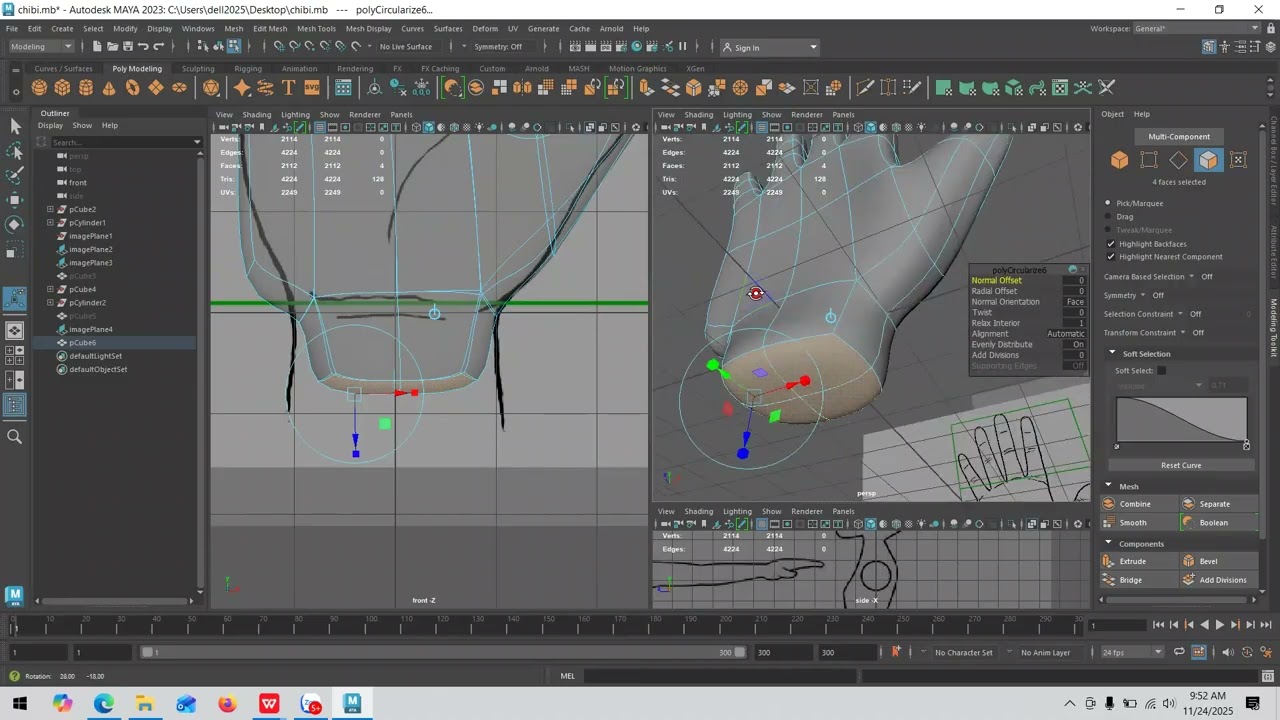Enable the Soft Select checkbox
Viewport: 1280px width, 720px height.
[x=1161, y=371]
